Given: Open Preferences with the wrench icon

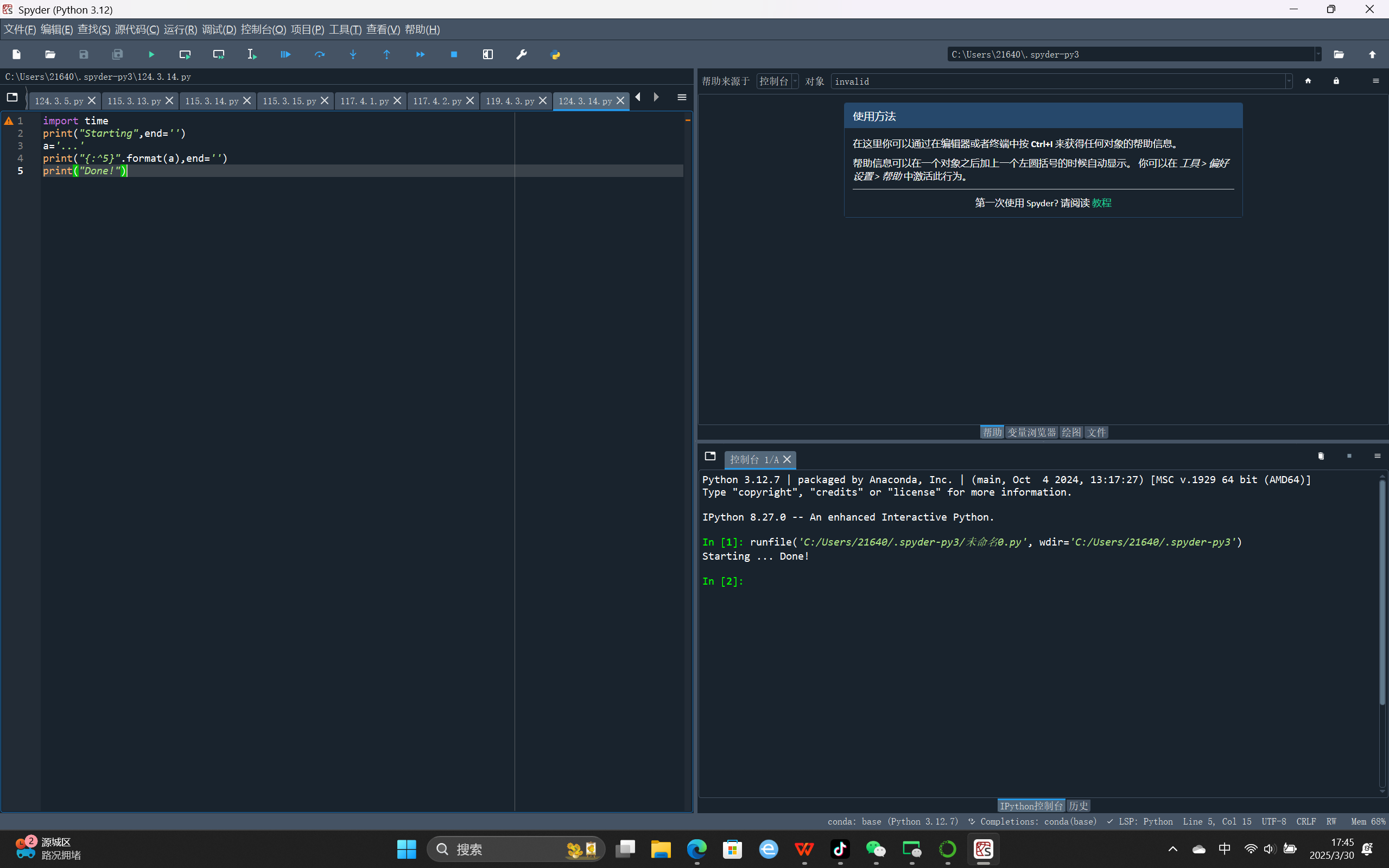Looking at the screenshot, I should 521,54.
